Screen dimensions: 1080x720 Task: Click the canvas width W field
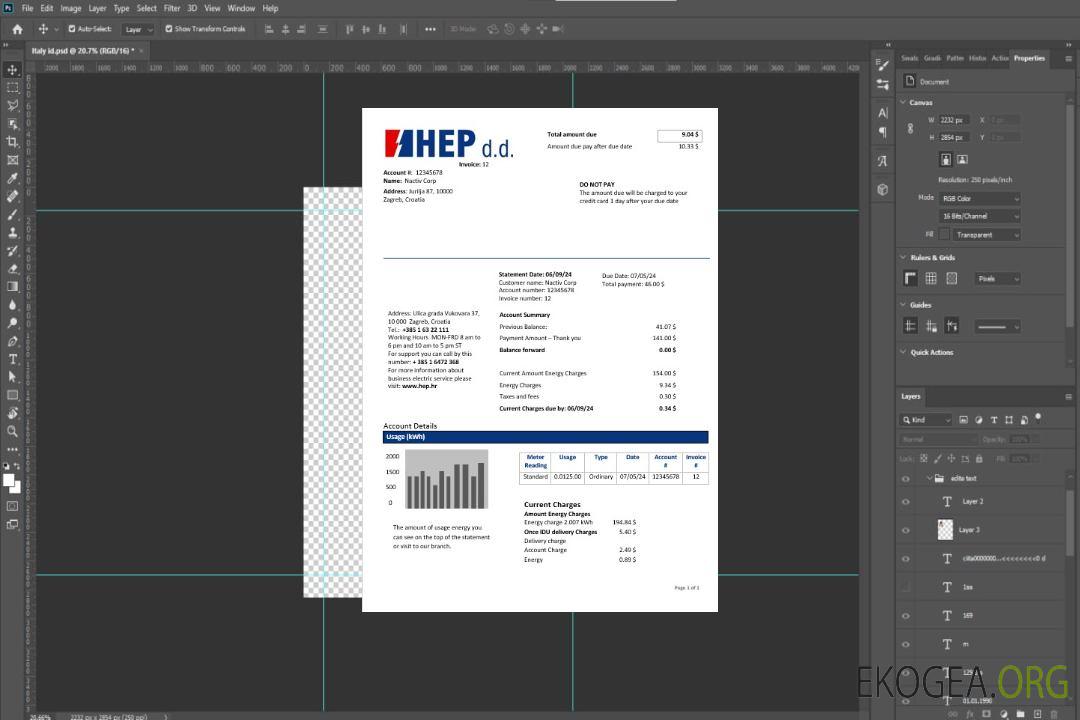tap(955, 120)
